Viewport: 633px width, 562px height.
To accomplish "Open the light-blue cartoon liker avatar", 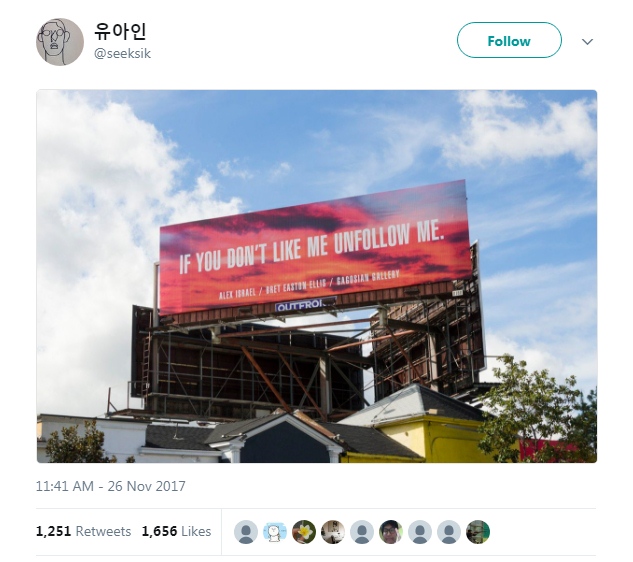I will 275,532.
